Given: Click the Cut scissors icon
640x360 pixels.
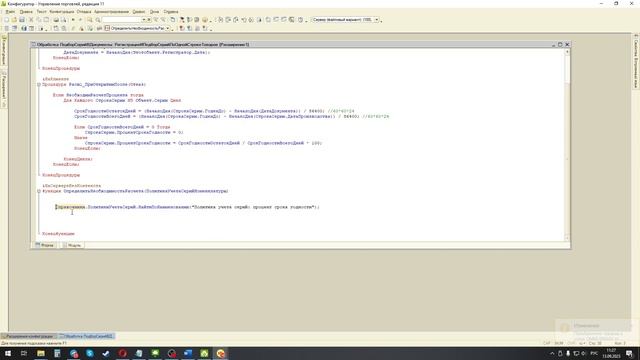Looking at the screenshot, I should click(x=31, y=20).
